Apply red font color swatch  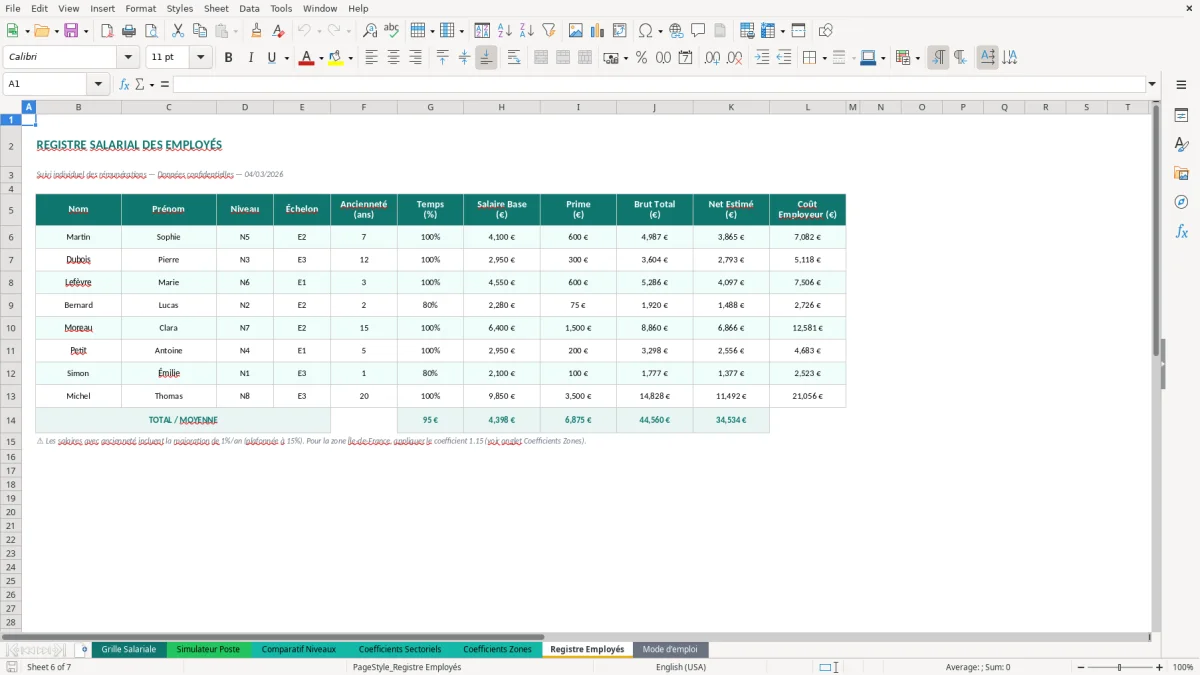point(305,58)
